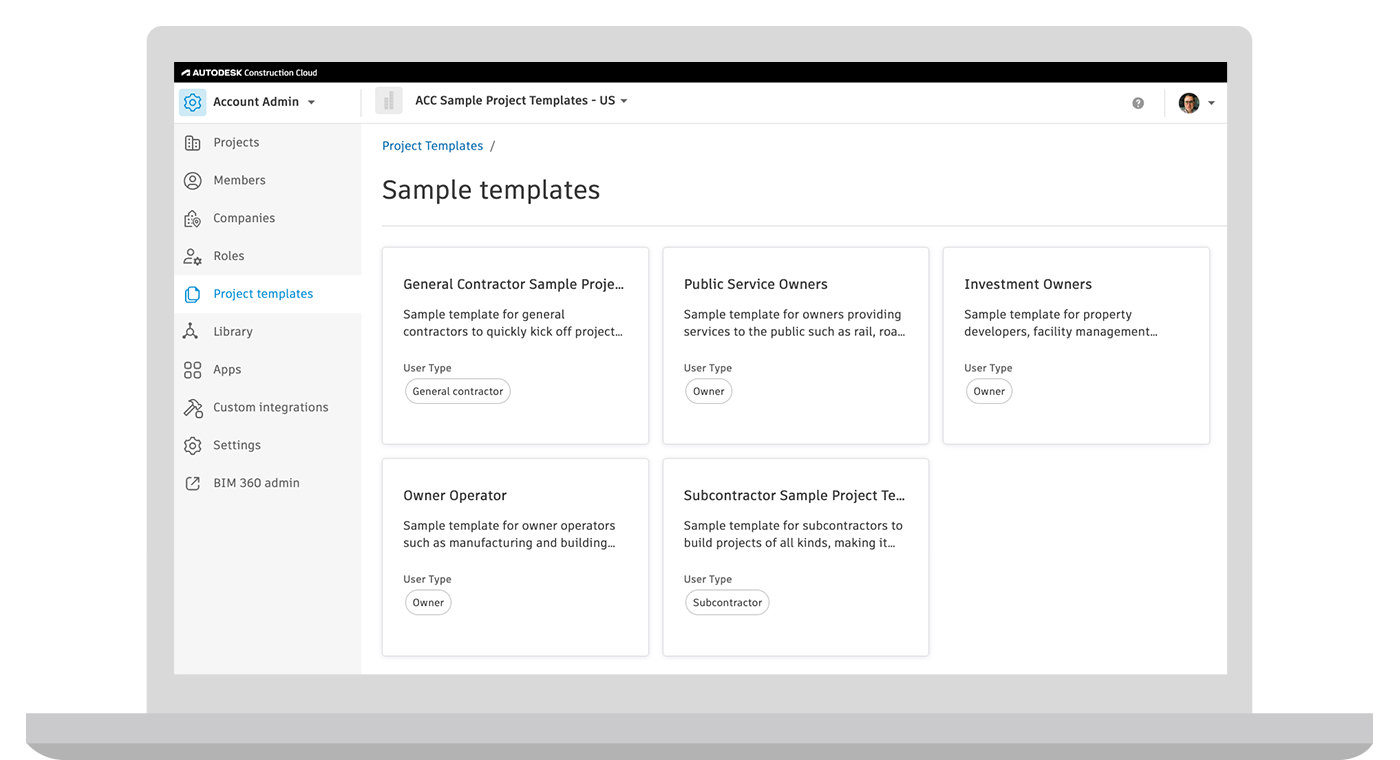
Task: Click the Library nodes icon
Action: (190, 332)
